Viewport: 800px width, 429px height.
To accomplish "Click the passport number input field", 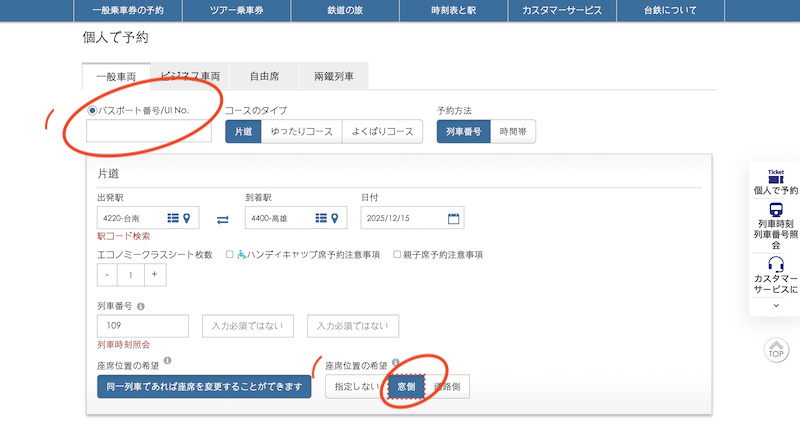I will click(149, 131).
